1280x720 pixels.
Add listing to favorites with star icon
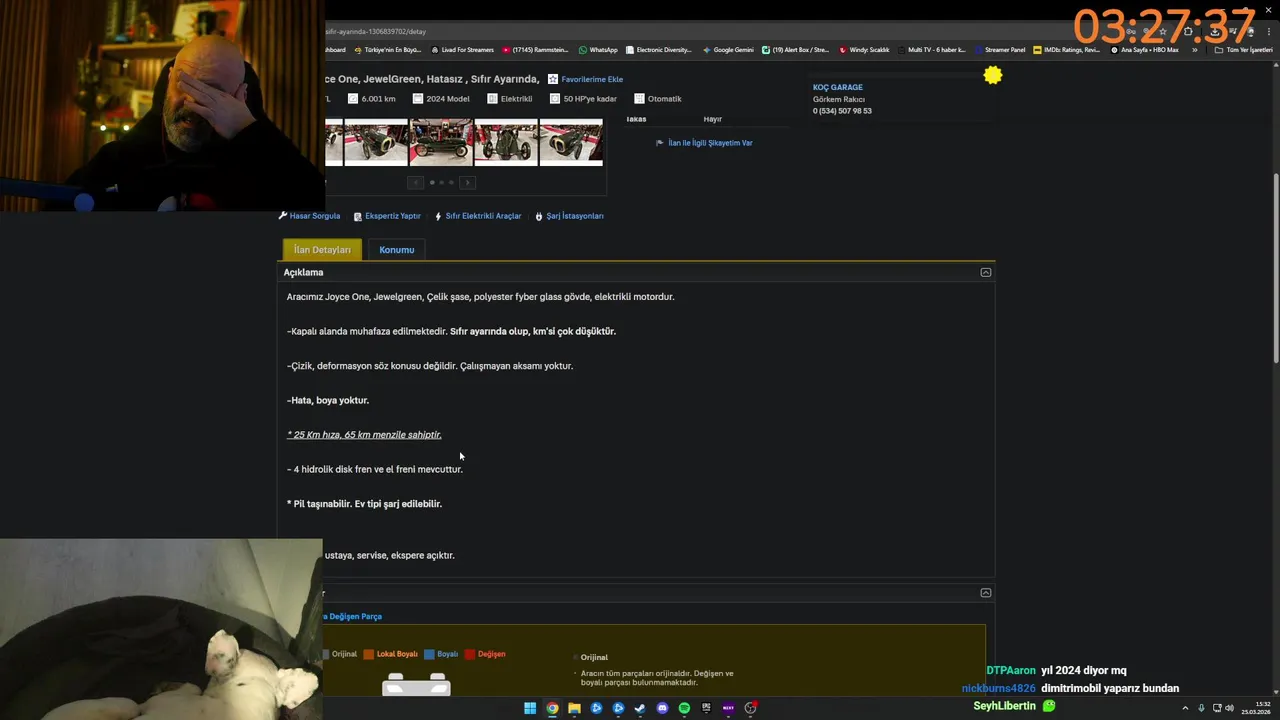pyautogui.click(x=553, y=79)
